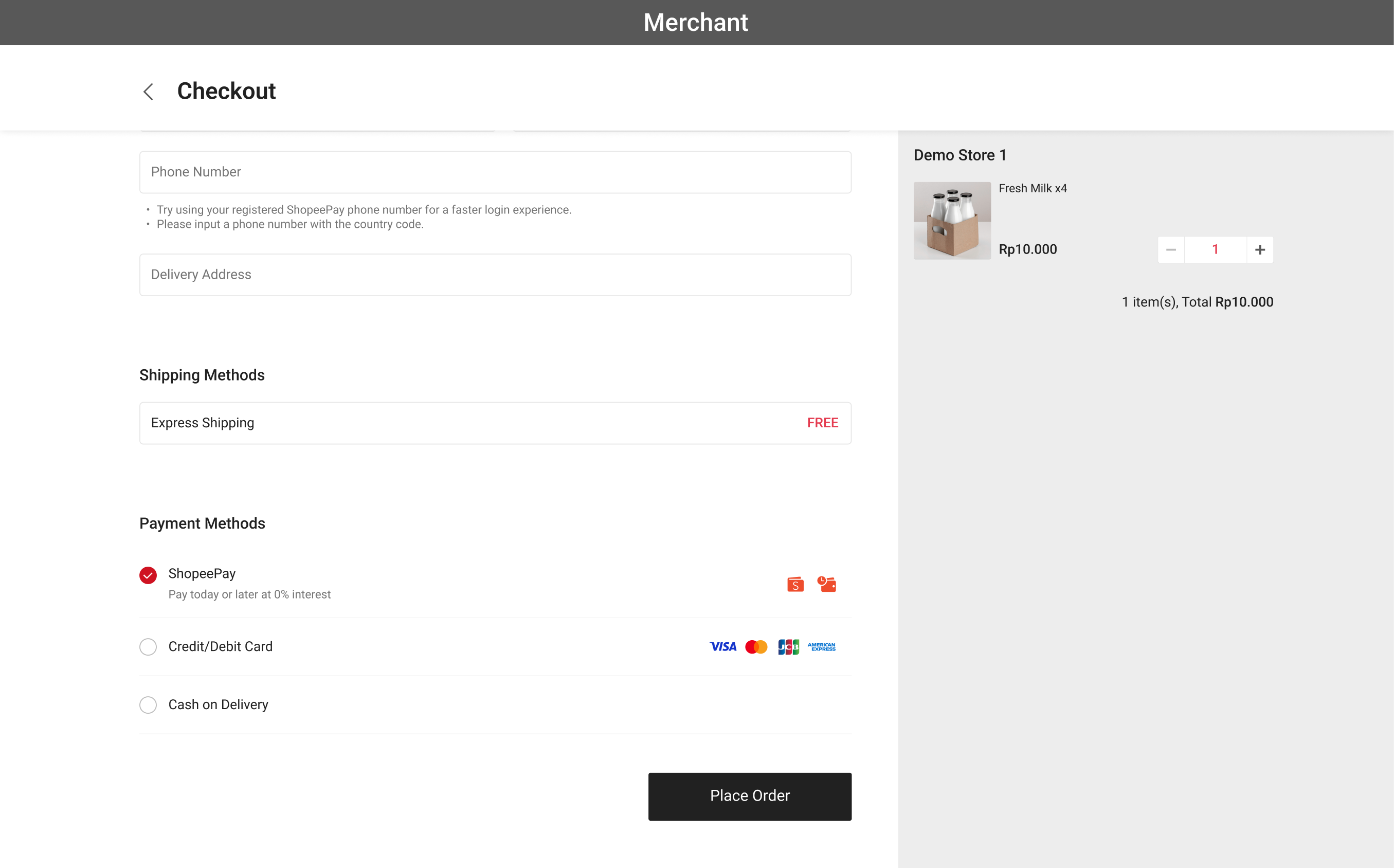Viewport: 1394px width, 868px height.
Task: Click Demo Store 1 store name
Action: [x=960, y=155]
